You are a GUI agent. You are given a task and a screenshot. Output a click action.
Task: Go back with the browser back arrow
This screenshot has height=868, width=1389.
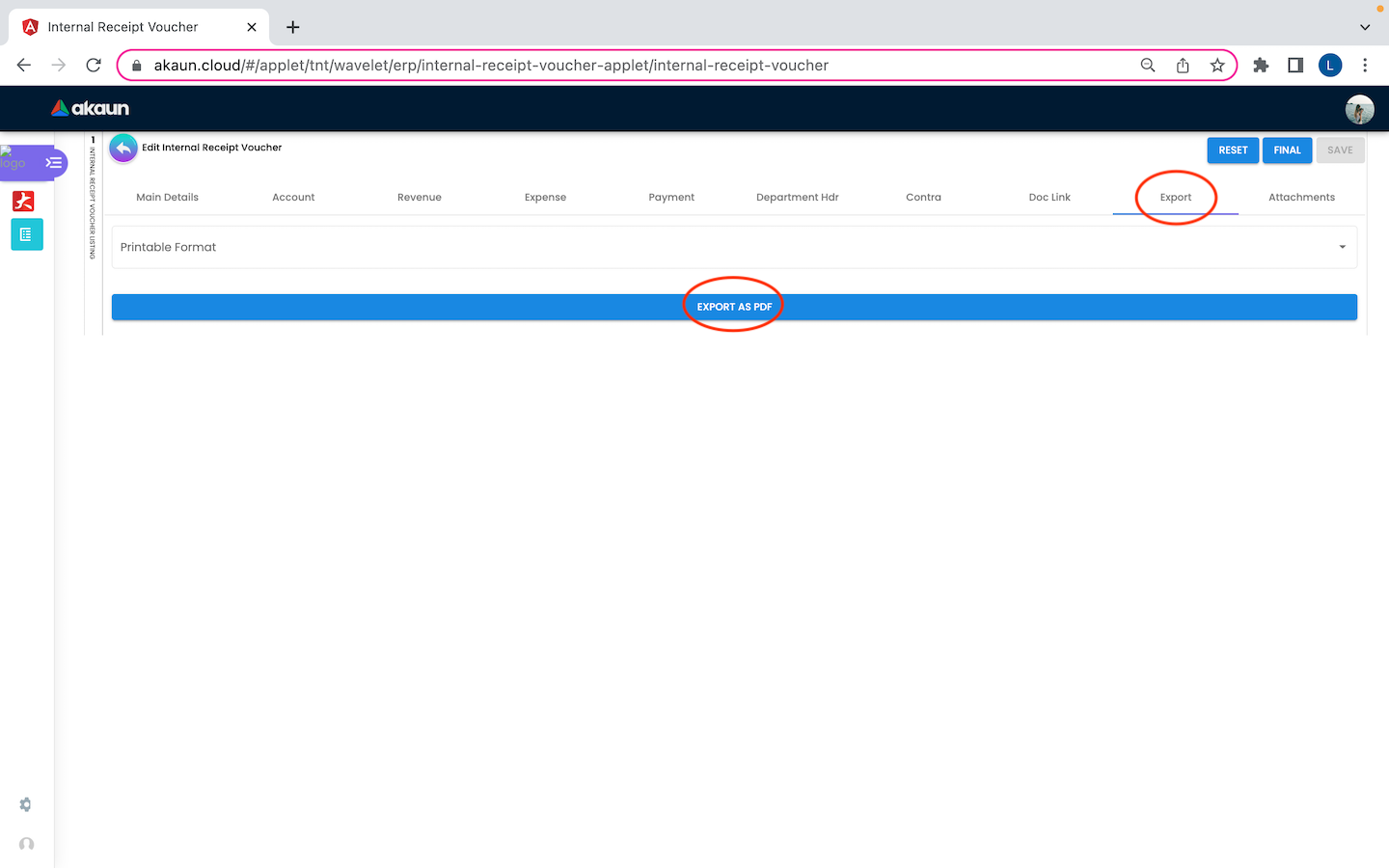[24, 65]
